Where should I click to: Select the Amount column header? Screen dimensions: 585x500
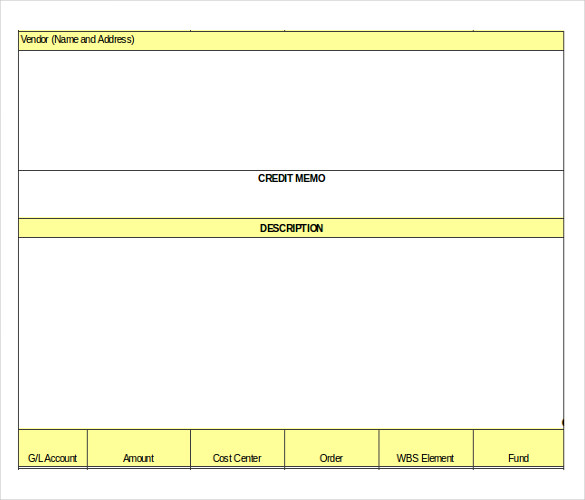[x=139, y=448]
